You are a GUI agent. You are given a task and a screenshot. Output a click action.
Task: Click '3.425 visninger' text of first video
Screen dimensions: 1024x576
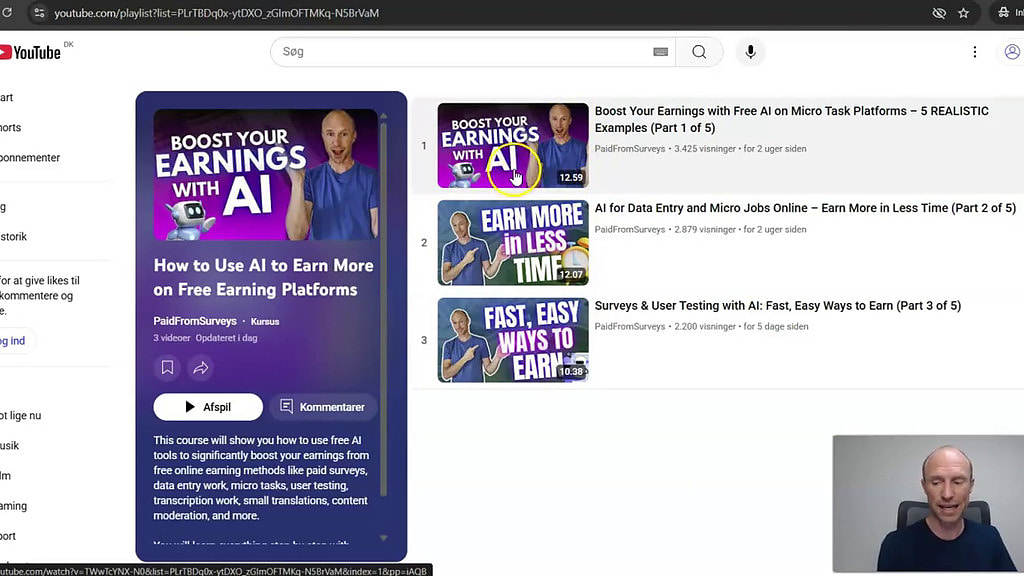(x=705, y=149)
